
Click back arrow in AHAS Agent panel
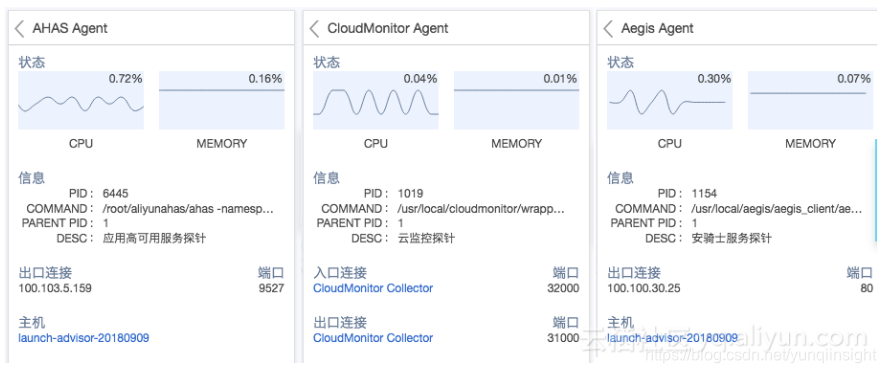pyautogui.click(x=20, y=29)
